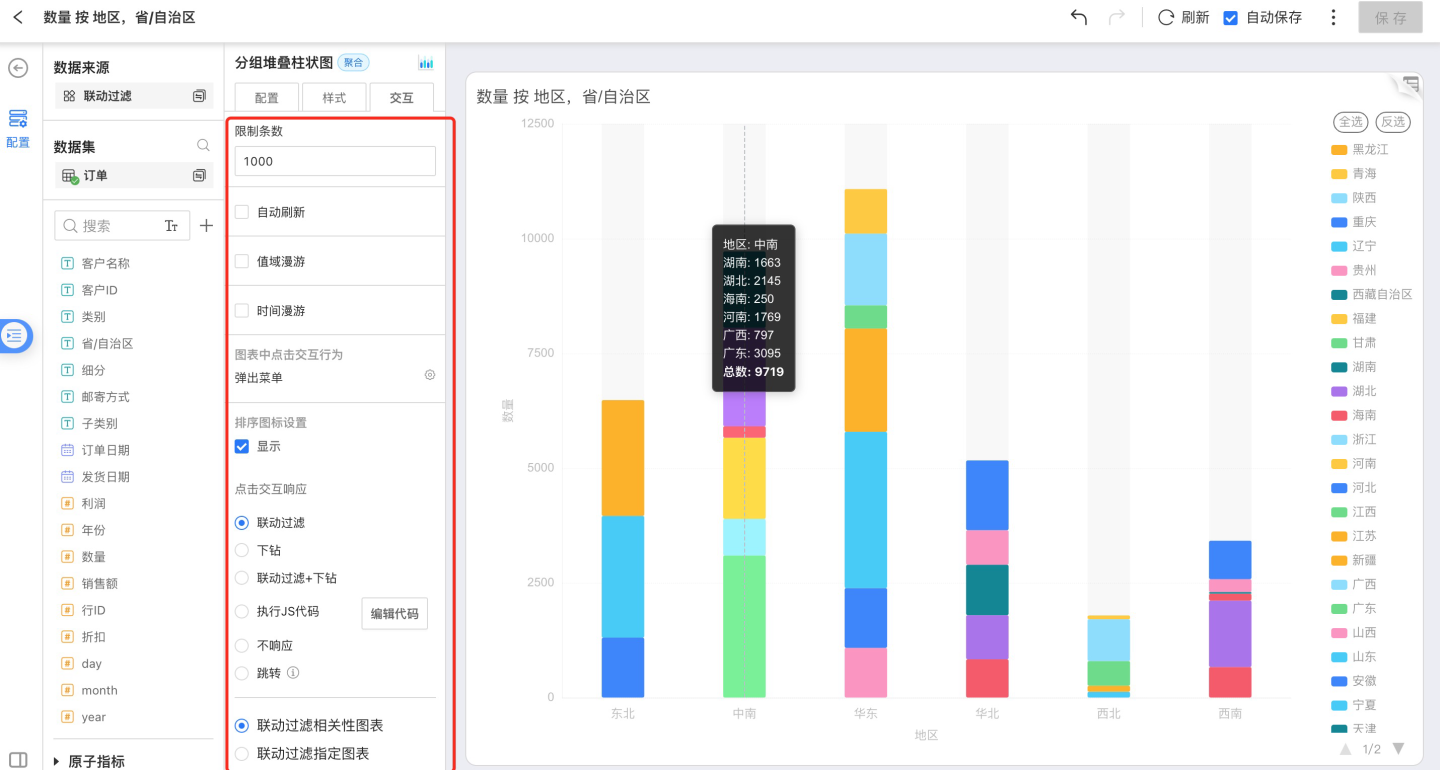Toggle the 自动保存 checkbox
This screenshot has height=770, width=1440.
1231,17
